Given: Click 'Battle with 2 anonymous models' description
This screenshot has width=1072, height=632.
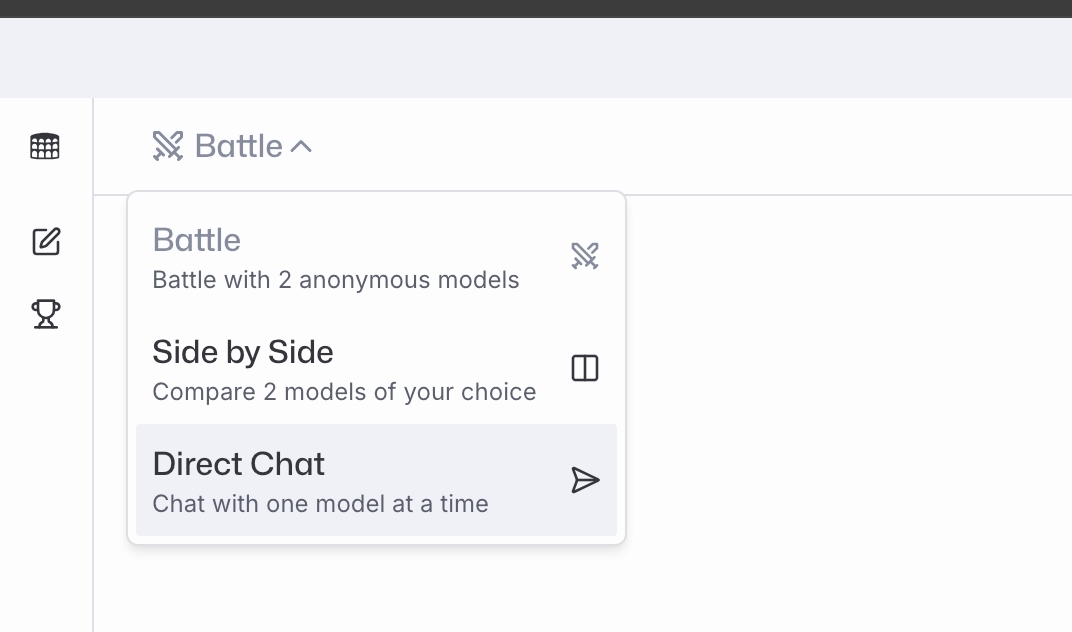Looking at the screenshot, I should [x=336, y=280].
